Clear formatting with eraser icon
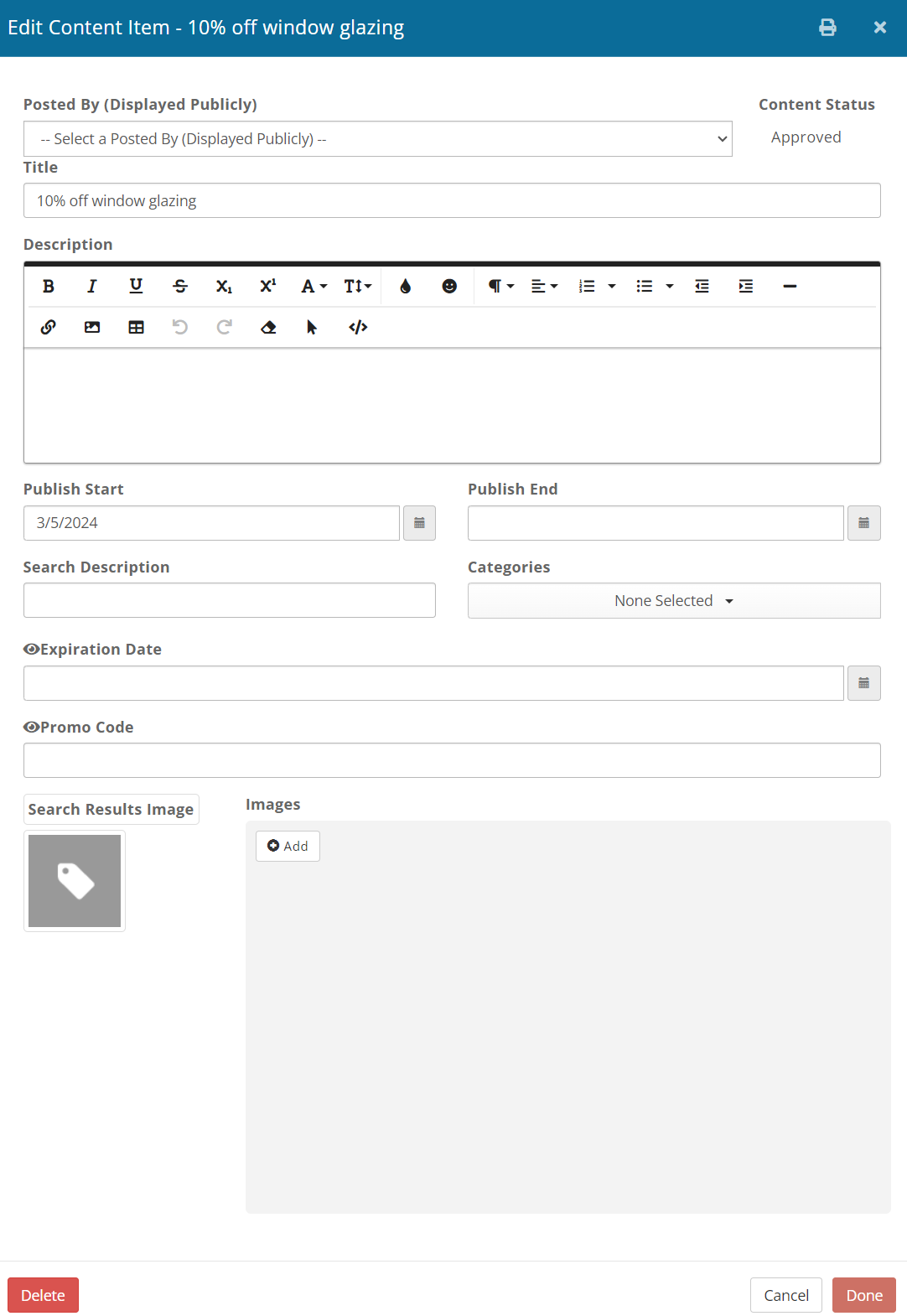The height and width of the screenshot is (1316, 907). [268, 328]
